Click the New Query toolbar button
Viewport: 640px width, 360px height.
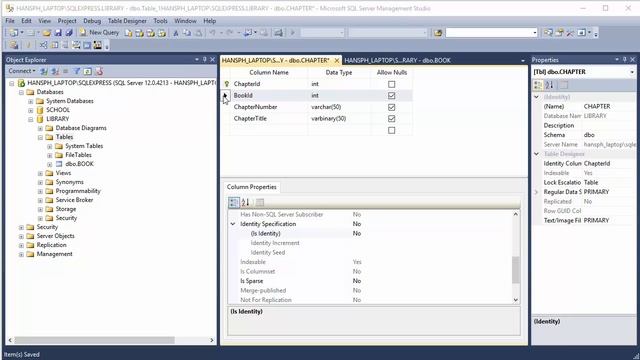[99, 33]
